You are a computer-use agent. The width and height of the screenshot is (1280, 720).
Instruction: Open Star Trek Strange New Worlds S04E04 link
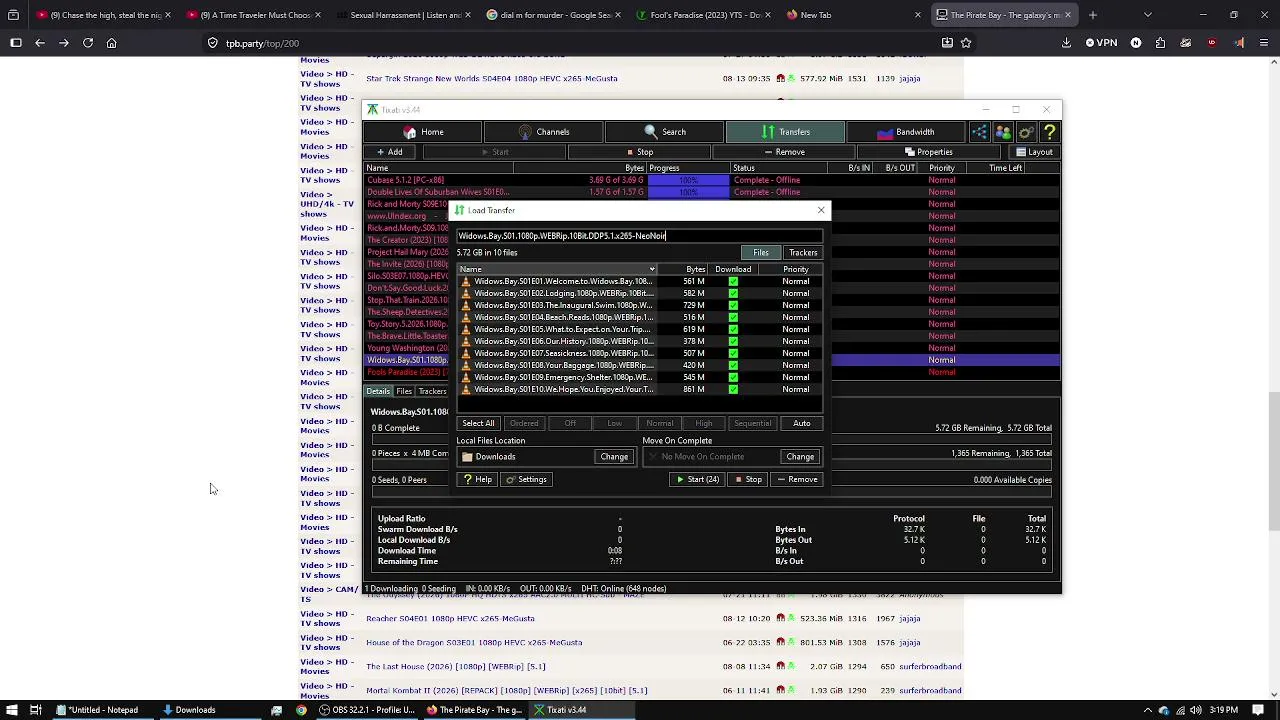tap(492, 78)
